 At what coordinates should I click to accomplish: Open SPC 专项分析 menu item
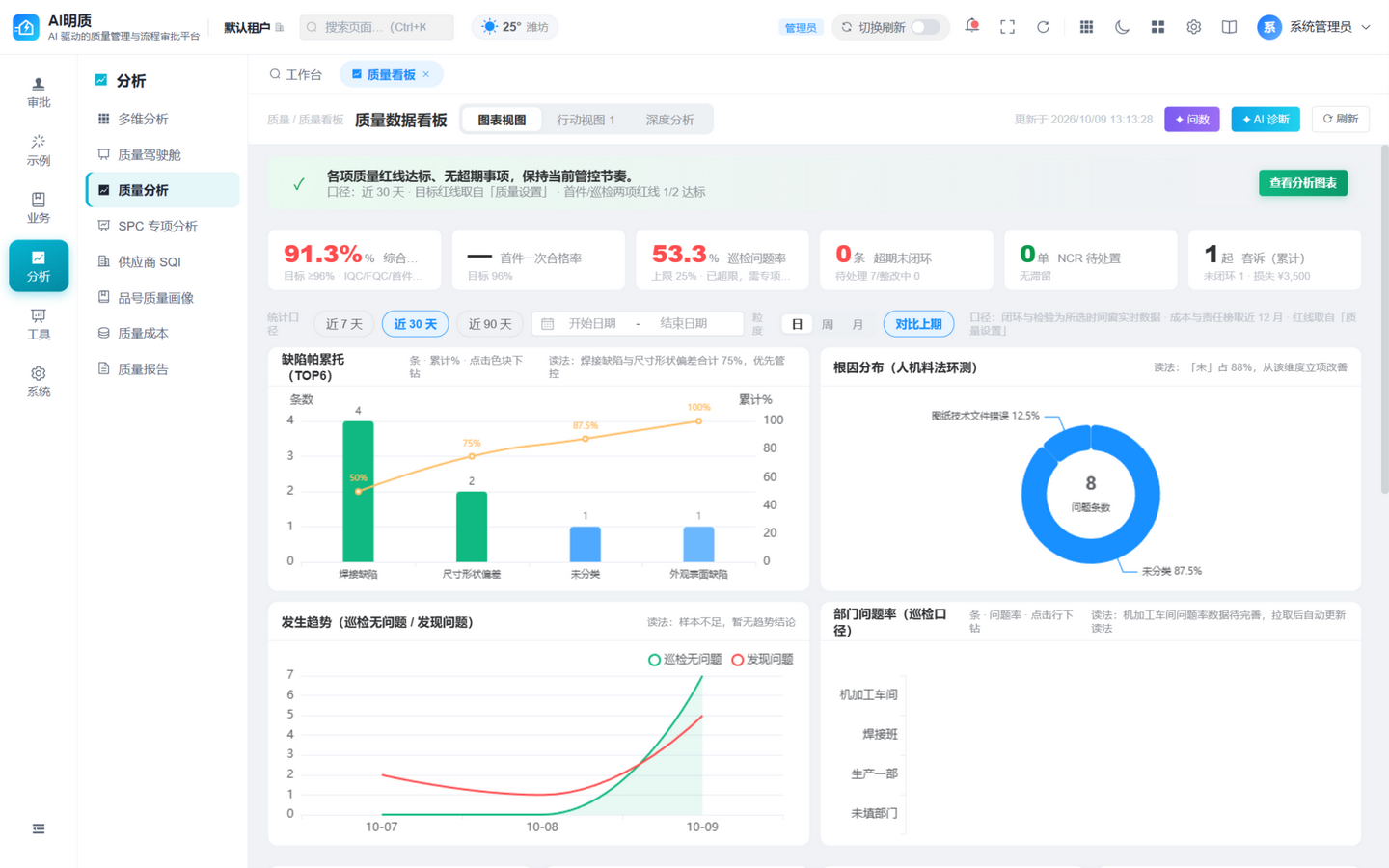pos(163,226)
